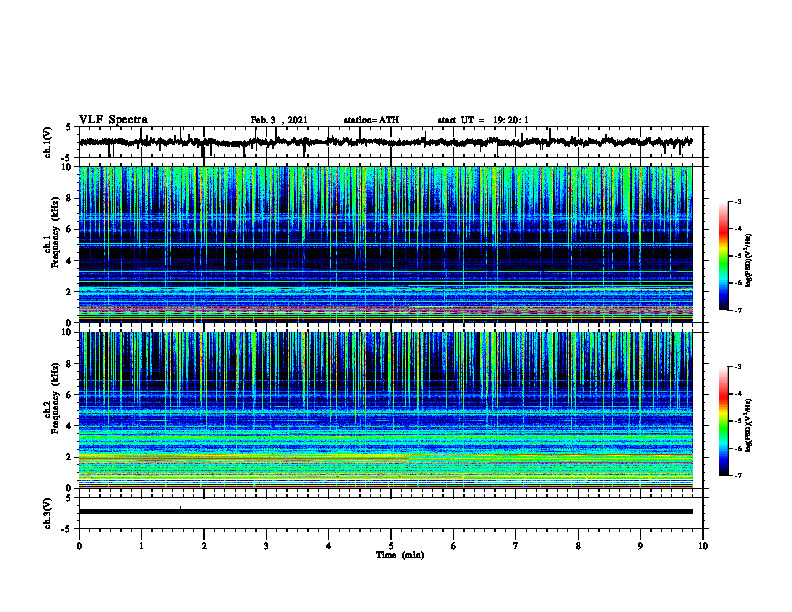The height and width of the screenshot is (612, 792).
Task: Click the log(PSD) label beside ch.1 colorbar
Action: [x=749, y=260]
